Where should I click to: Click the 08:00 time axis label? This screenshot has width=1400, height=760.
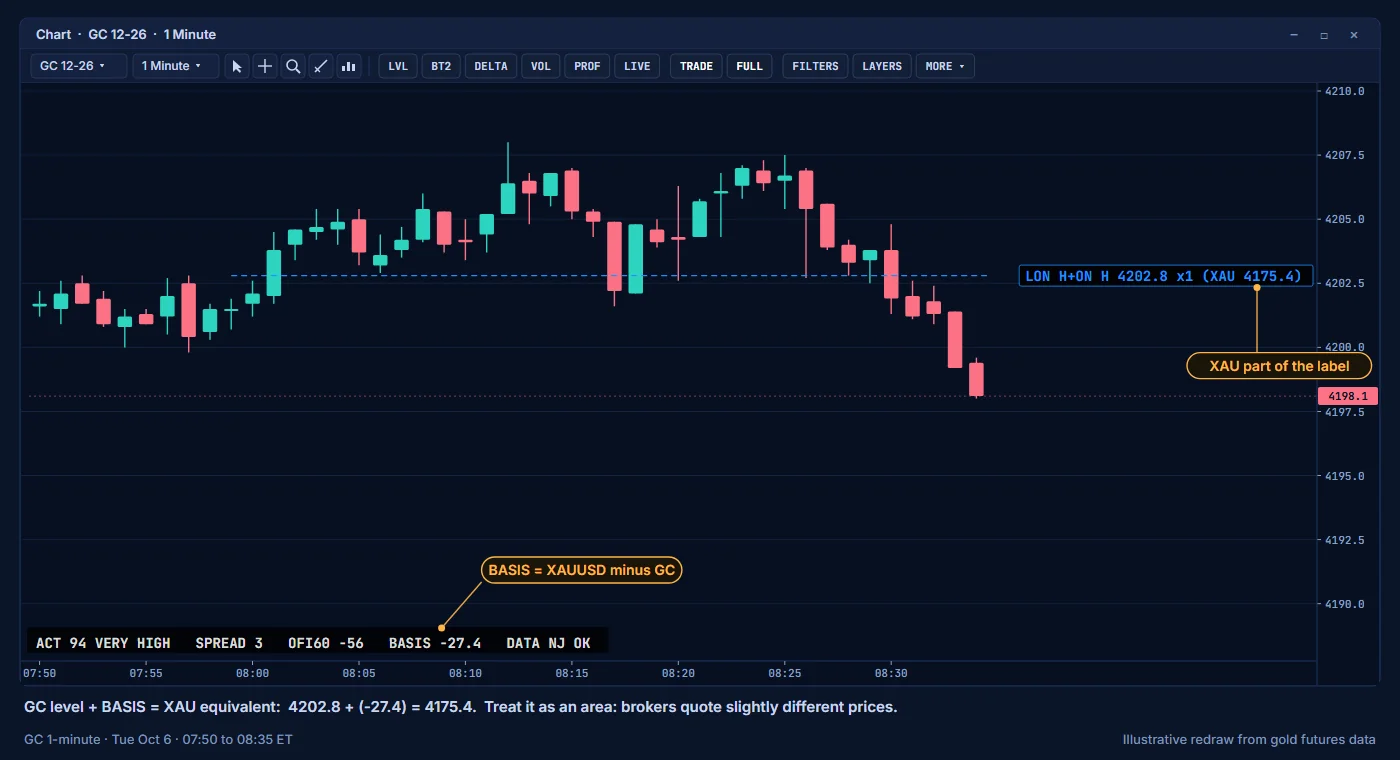(x=252, y=674)
